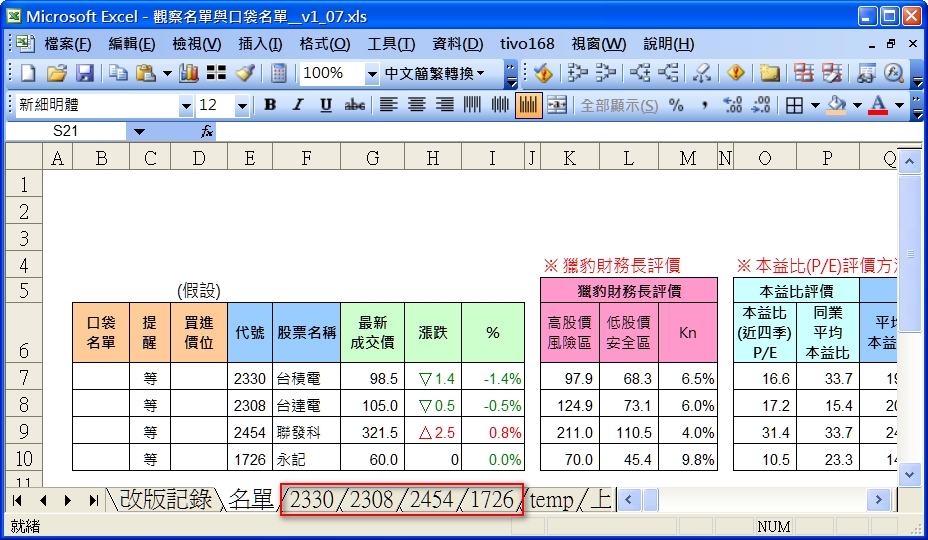
Task: Open the Name Box dropdown arrow
Action: click(x=139, y=131)
